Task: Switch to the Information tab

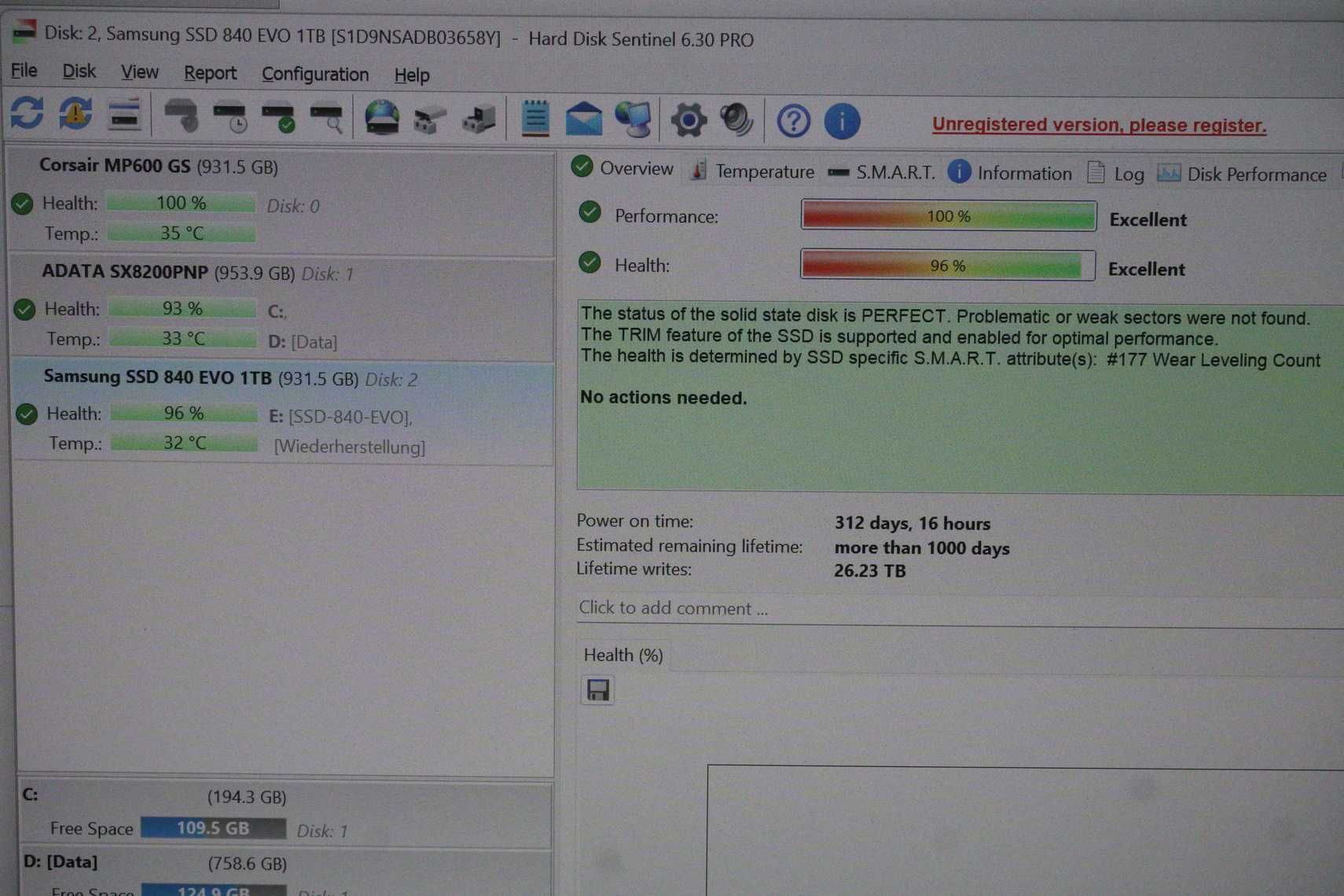Action: pos(1010,173)
